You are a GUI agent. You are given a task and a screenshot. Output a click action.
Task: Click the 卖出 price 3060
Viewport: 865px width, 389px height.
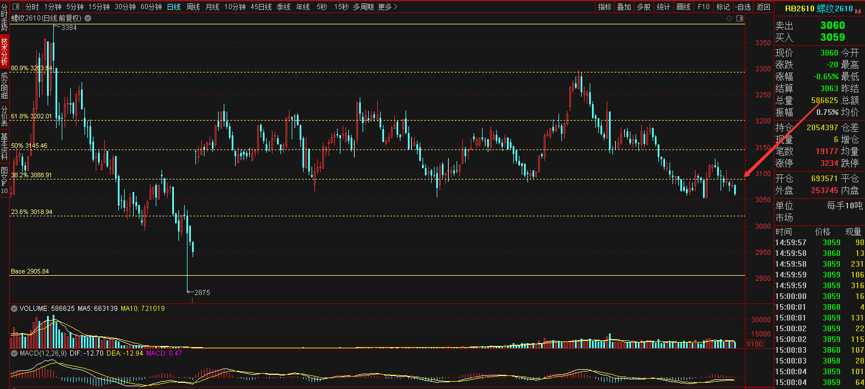click(832, 25)
